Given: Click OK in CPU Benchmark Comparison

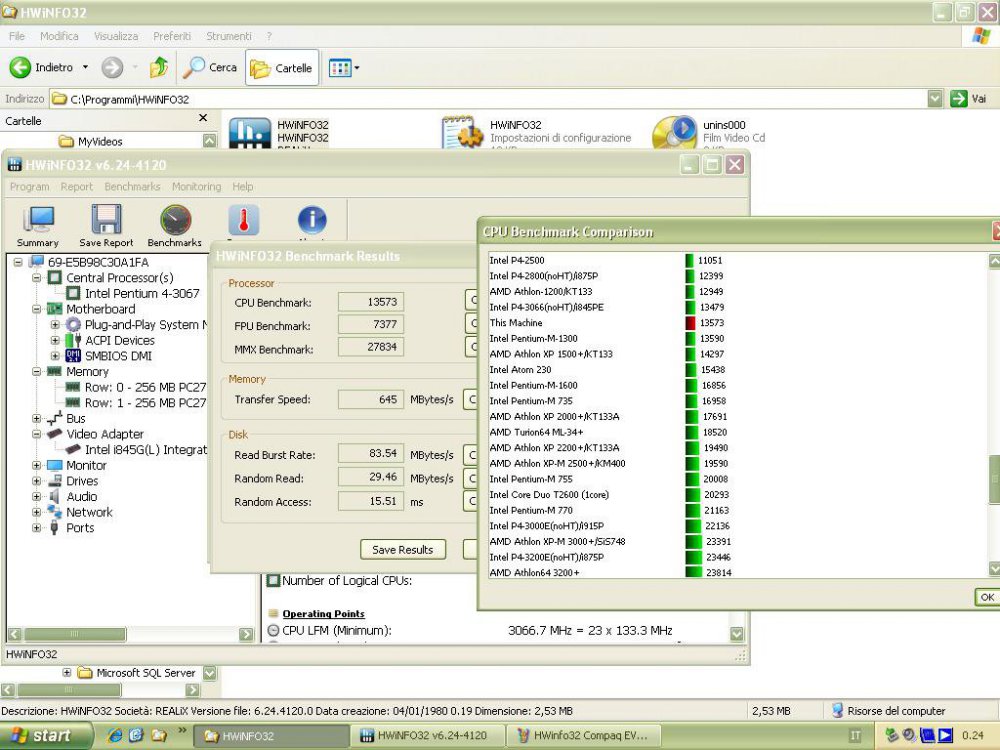Looking at the screenshot, I should click(x=987, y=597).
